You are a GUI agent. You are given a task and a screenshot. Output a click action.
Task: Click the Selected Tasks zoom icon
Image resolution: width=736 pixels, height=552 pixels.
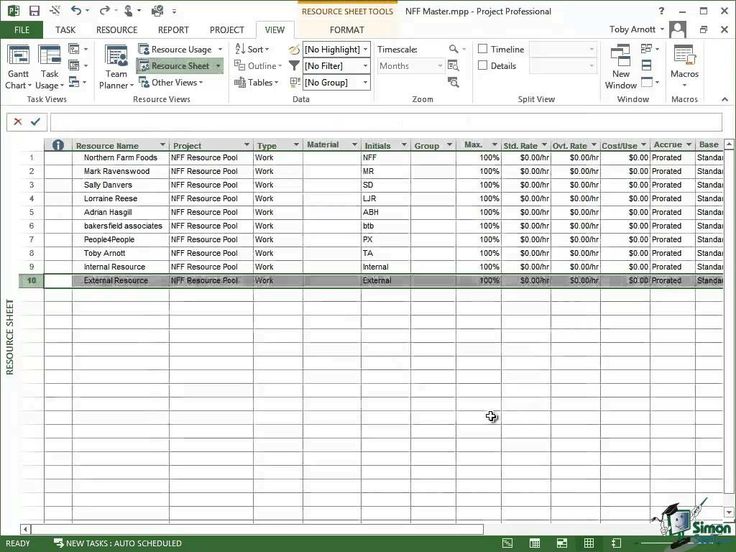coord(453,83)
